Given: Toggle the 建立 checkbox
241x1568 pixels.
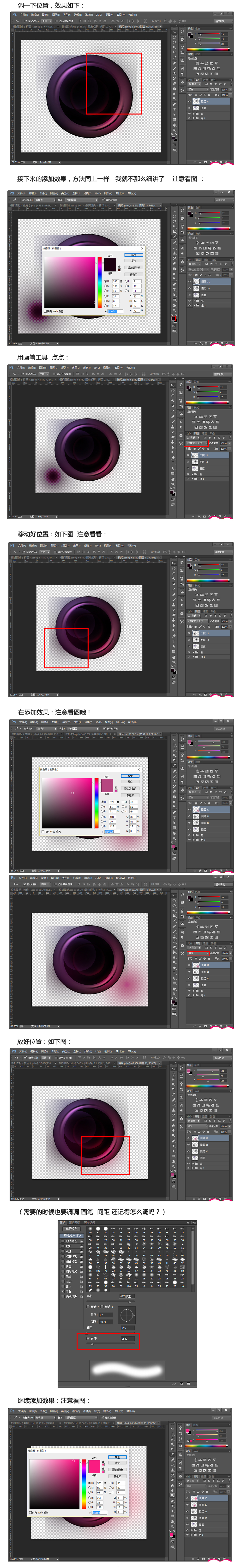Looking at the screenshot, I should point(63,1286).
